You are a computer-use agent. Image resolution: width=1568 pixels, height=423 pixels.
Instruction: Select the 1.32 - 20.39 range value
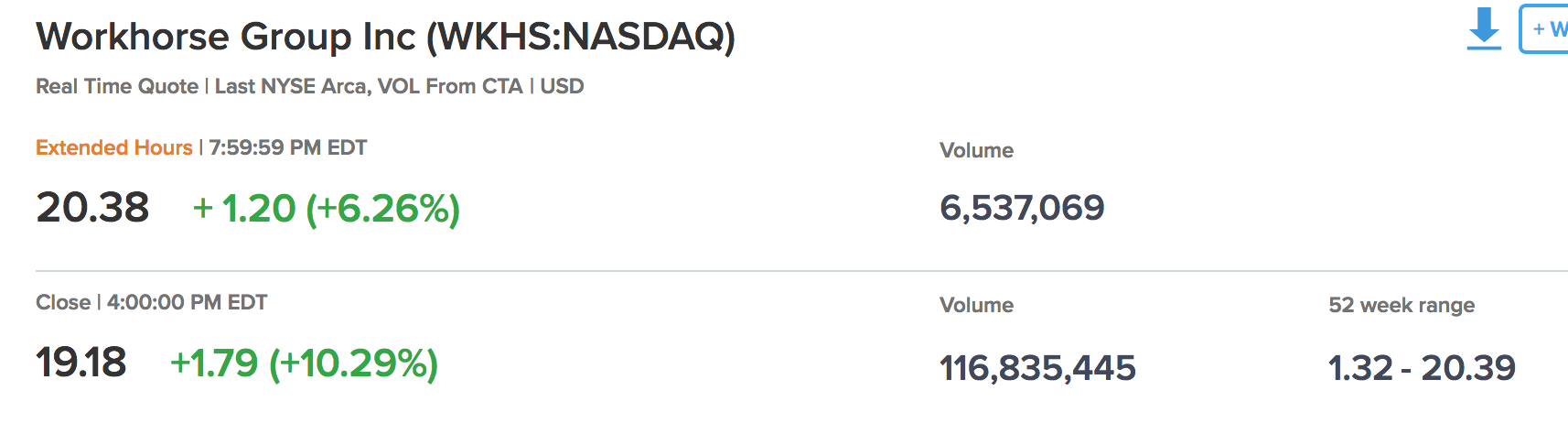tap(1422, 368)
